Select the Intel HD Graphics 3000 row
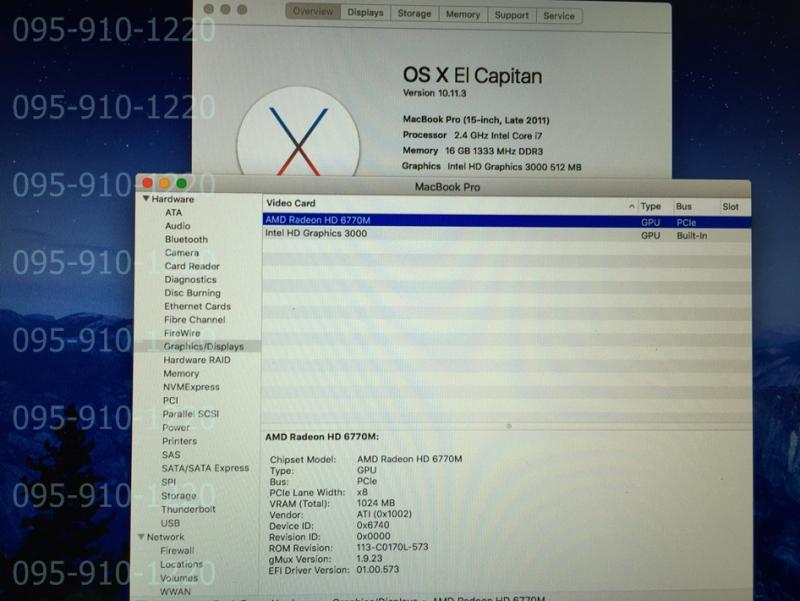This screenshot has height=601, width=800. click(507, 234)
